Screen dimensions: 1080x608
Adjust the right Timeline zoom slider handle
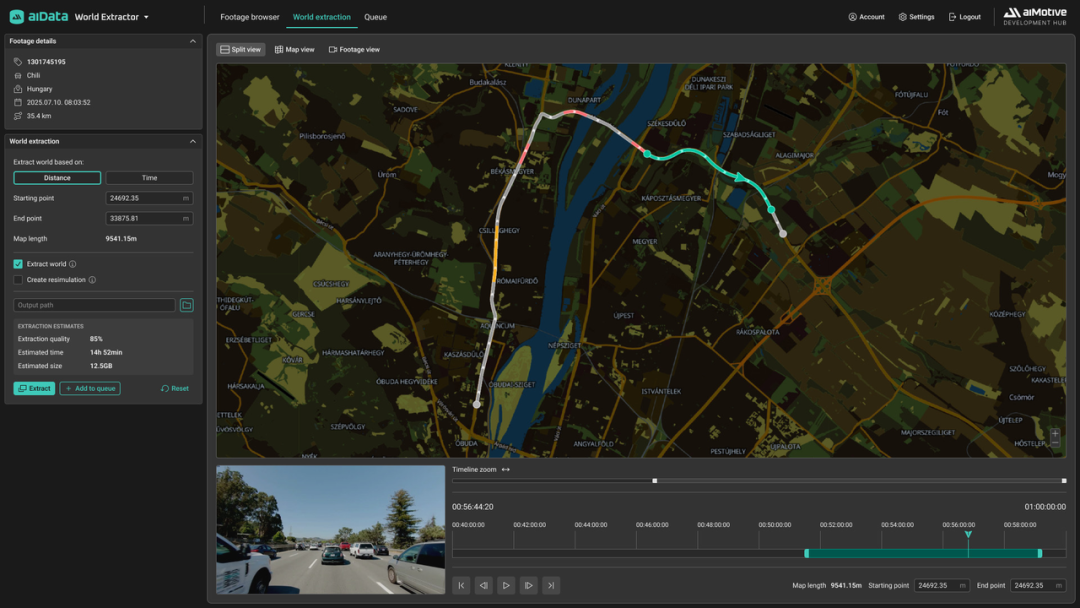(x=1063, y=481)
